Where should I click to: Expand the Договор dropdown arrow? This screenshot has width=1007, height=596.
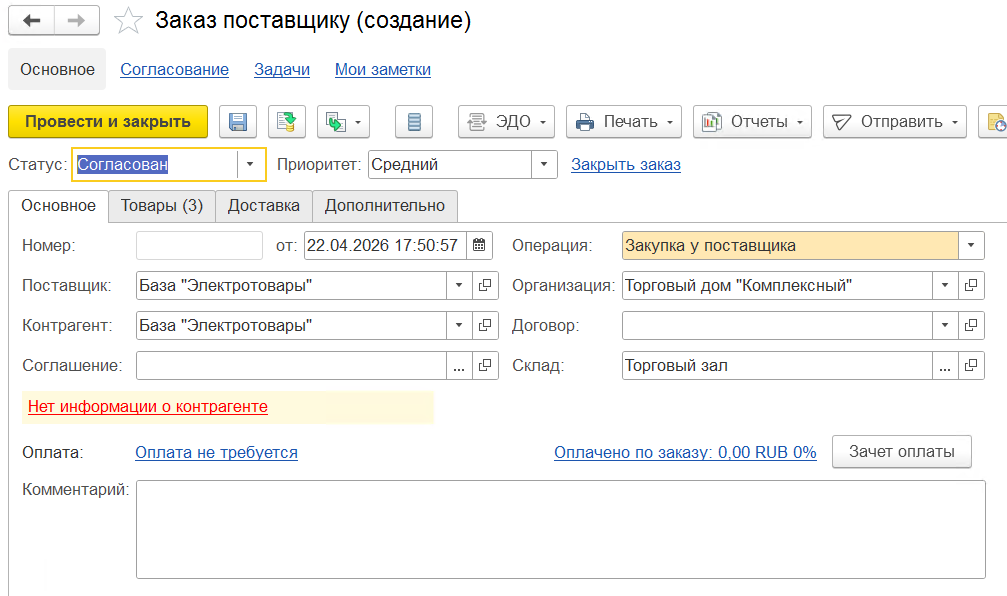[x=945, y=326]
